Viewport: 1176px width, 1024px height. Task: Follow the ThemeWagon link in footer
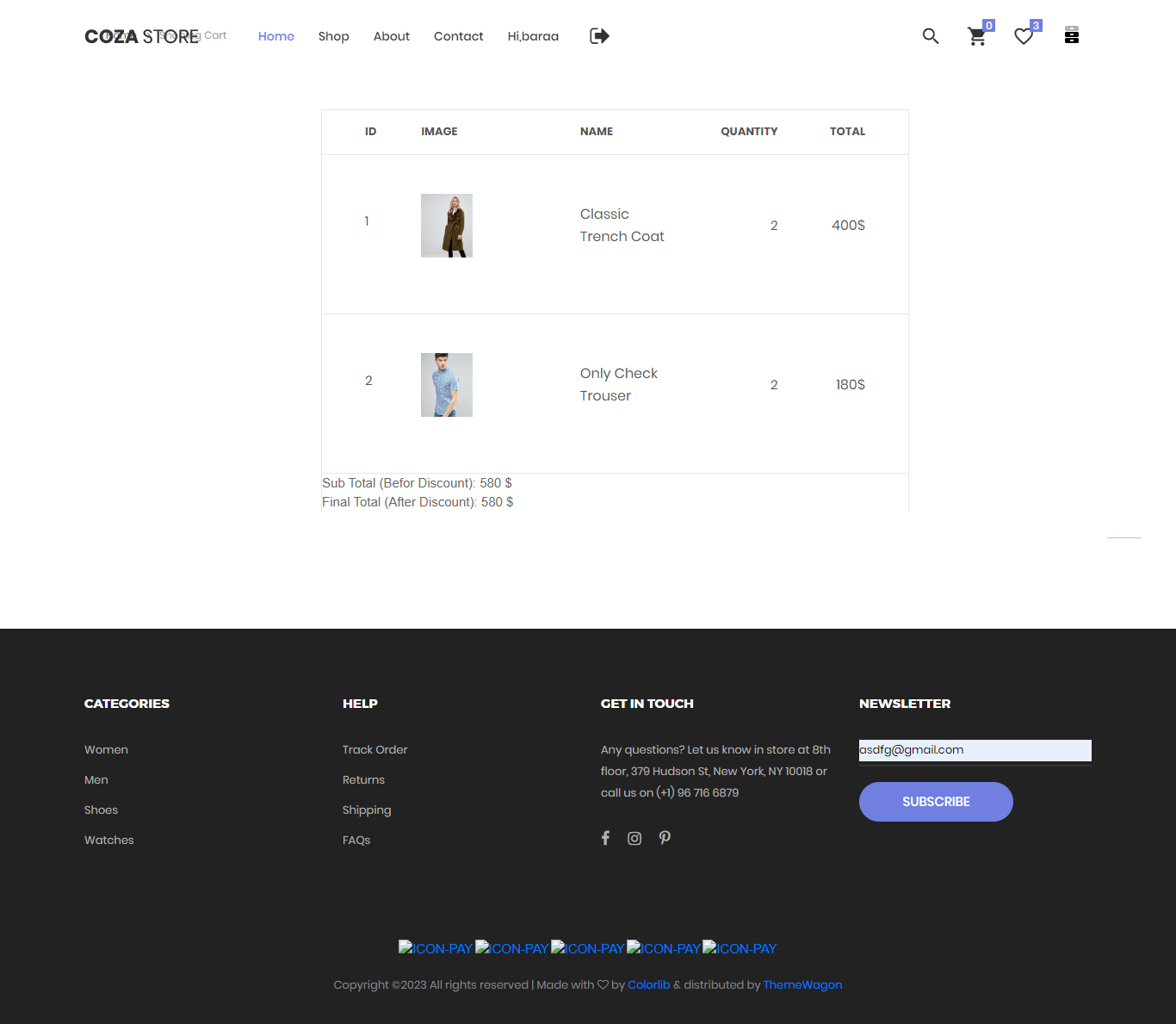pos(803,985)
